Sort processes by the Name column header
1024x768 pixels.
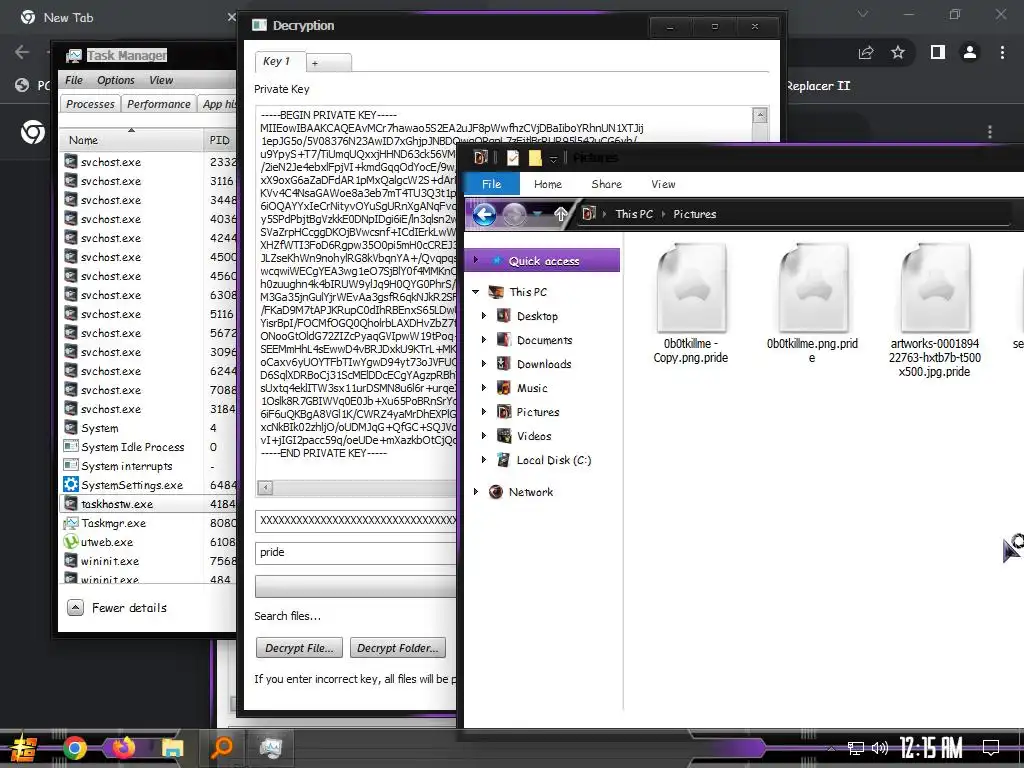(x=131, y=140)
